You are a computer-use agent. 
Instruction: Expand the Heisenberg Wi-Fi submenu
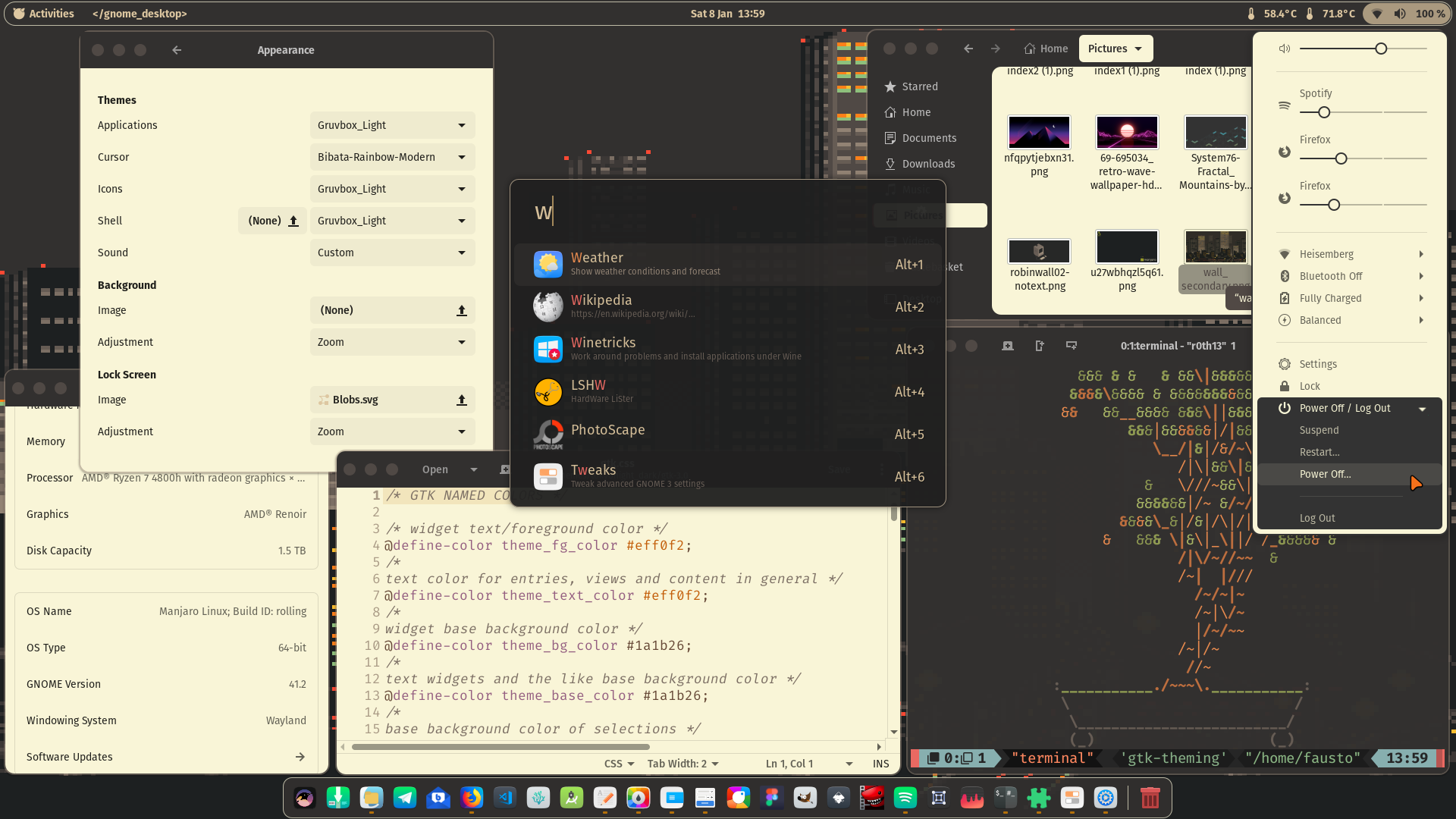[x=1350, y=254]
